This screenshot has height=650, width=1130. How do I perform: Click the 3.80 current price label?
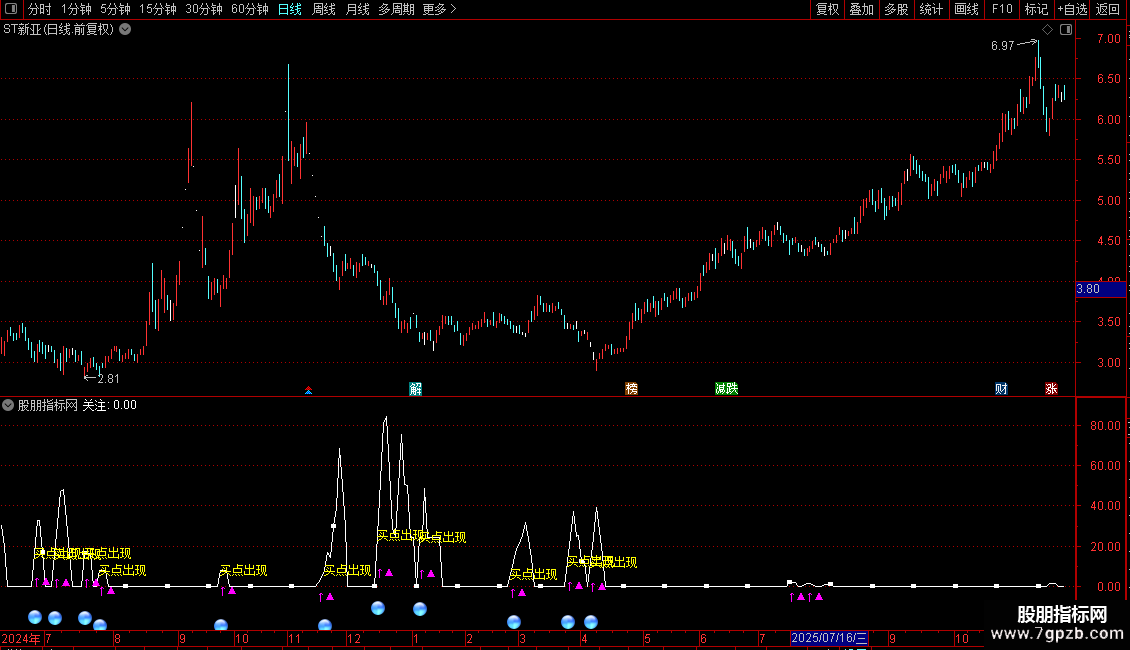[1100, 289]
